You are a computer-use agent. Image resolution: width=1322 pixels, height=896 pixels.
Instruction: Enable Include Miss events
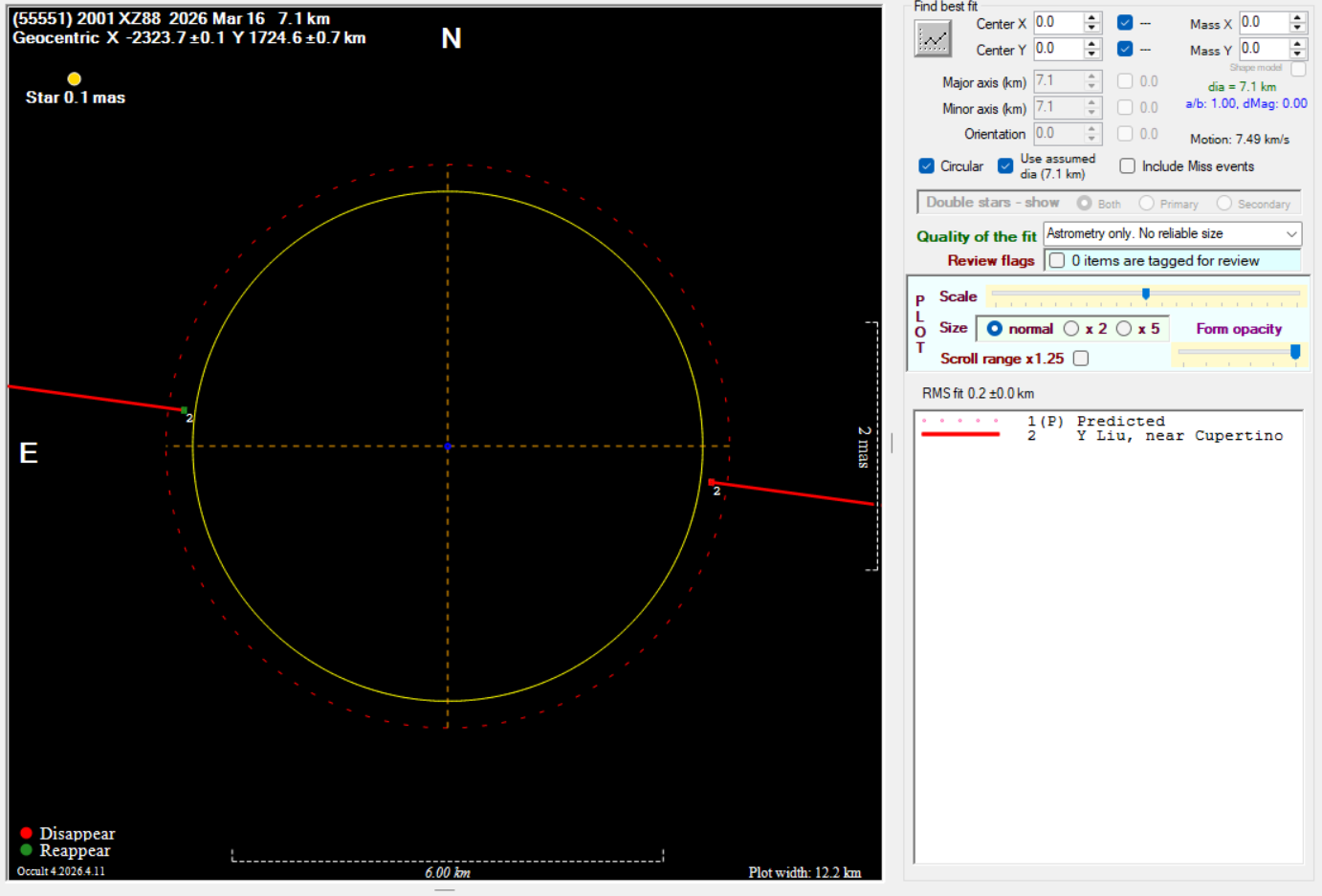coord(1128,166)
